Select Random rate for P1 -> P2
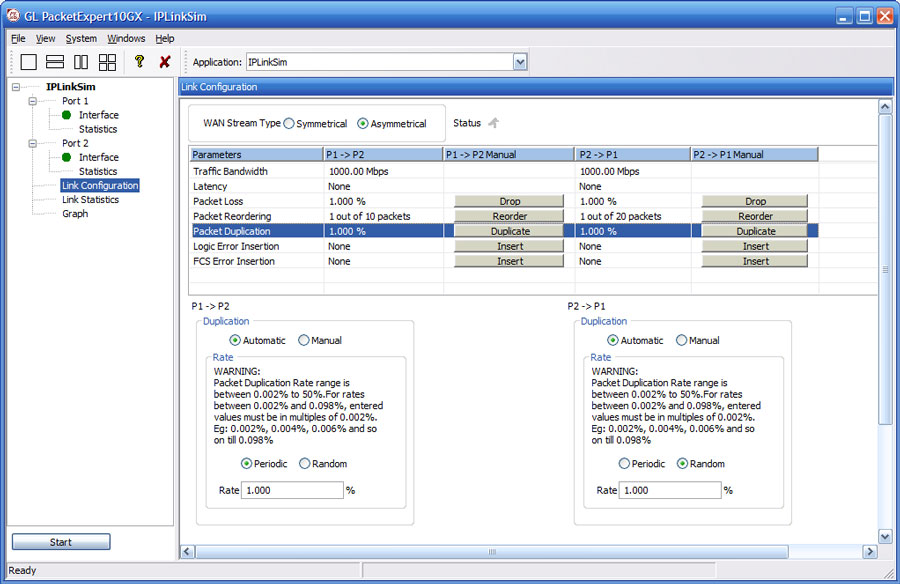The image size is (900, 584). [304, 463]
